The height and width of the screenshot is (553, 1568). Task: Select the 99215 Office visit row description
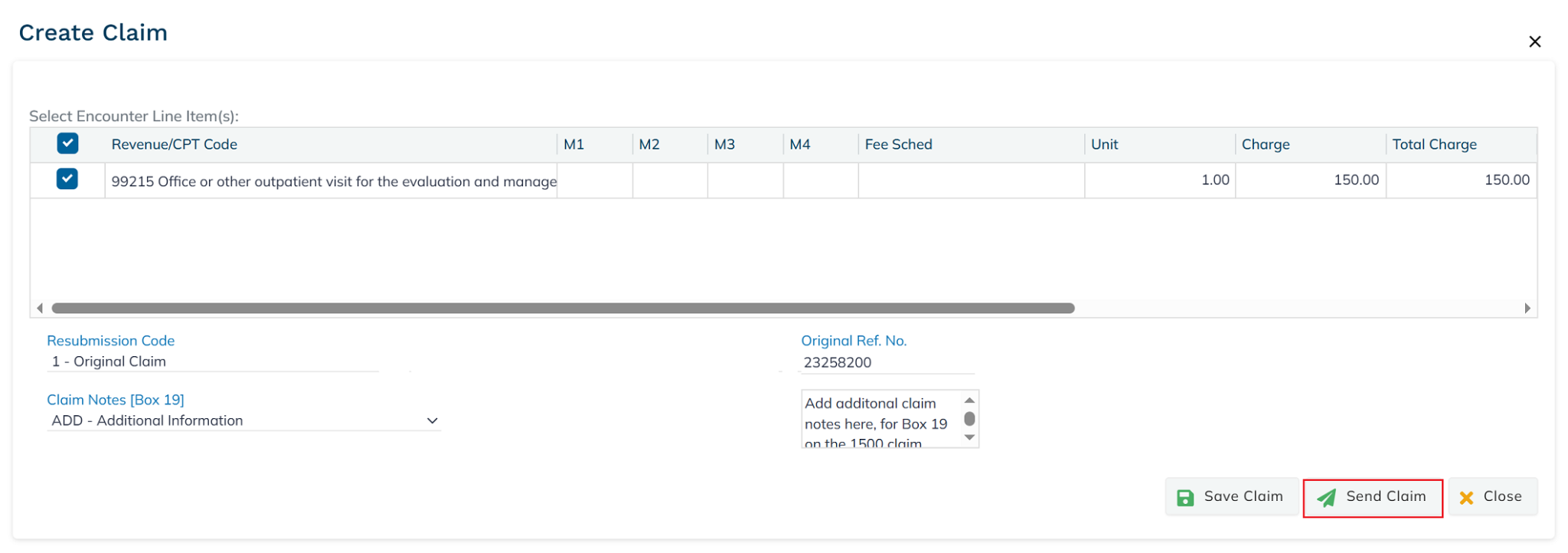tap(334, 182)
